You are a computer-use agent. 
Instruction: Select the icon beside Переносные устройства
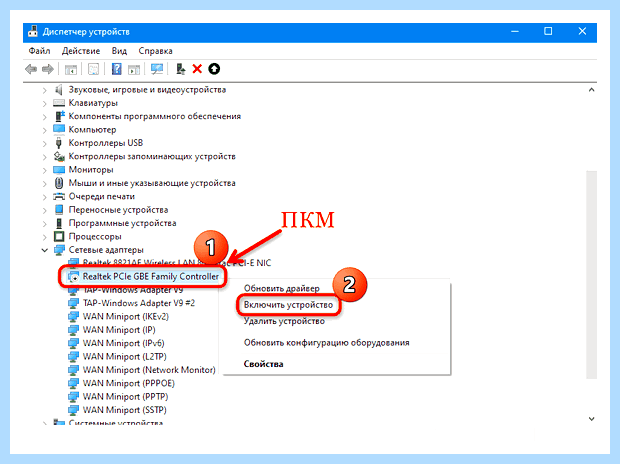click(x=59, y=210)
